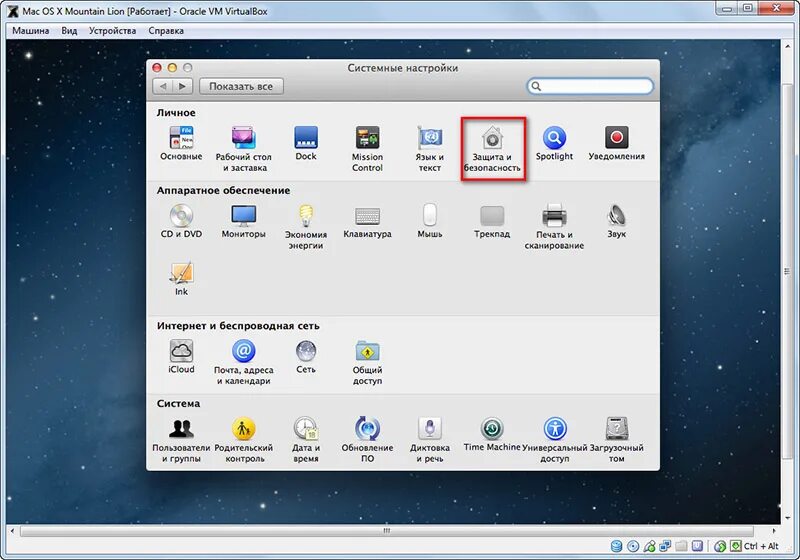Open Обновление ПО pane
800x560 pixels.
(x=367, y=440)
